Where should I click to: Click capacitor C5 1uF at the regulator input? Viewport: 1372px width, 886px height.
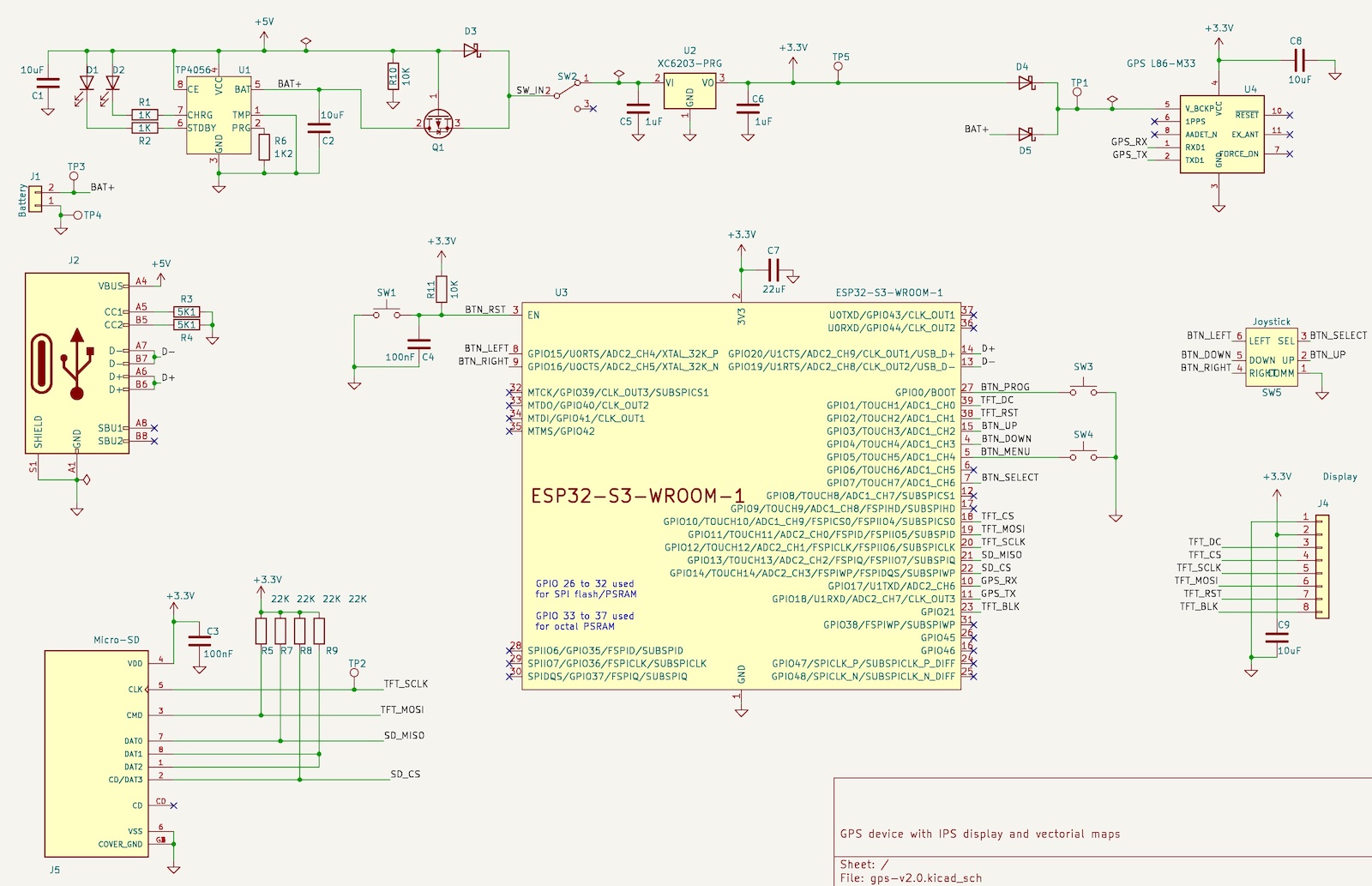[638, 109]
